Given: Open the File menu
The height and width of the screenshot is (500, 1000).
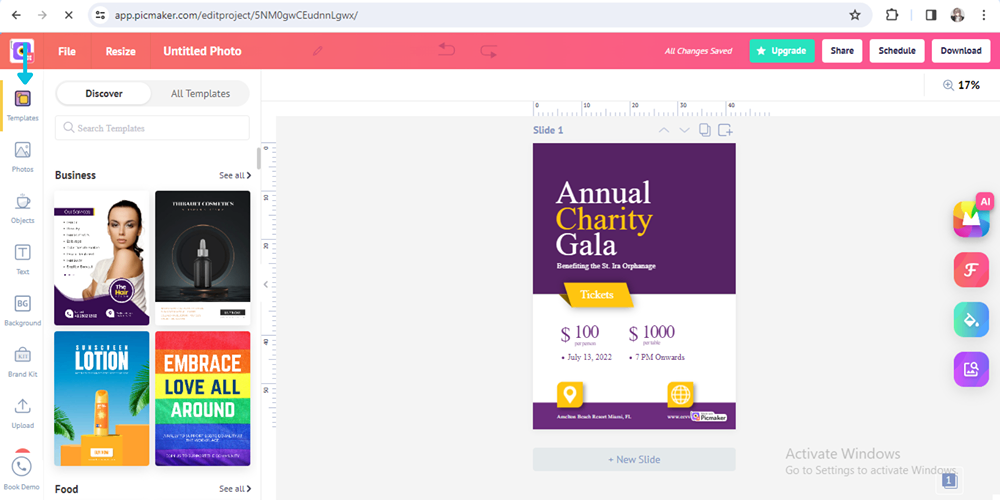Looking at the screenshot, I should click(x=67, y=51).
